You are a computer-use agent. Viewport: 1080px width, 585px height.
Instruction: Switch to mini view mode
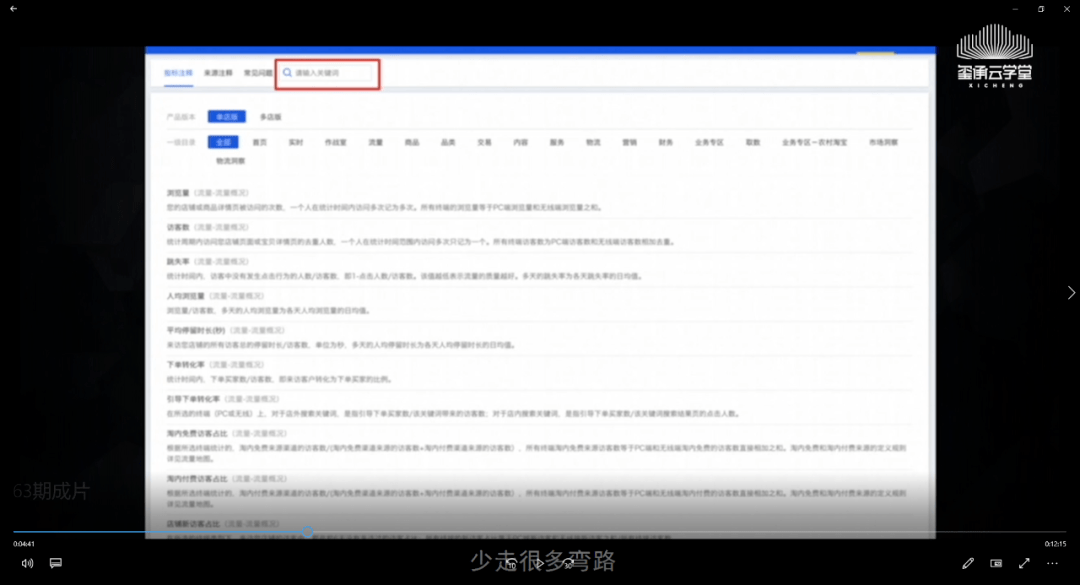(996, 563)
